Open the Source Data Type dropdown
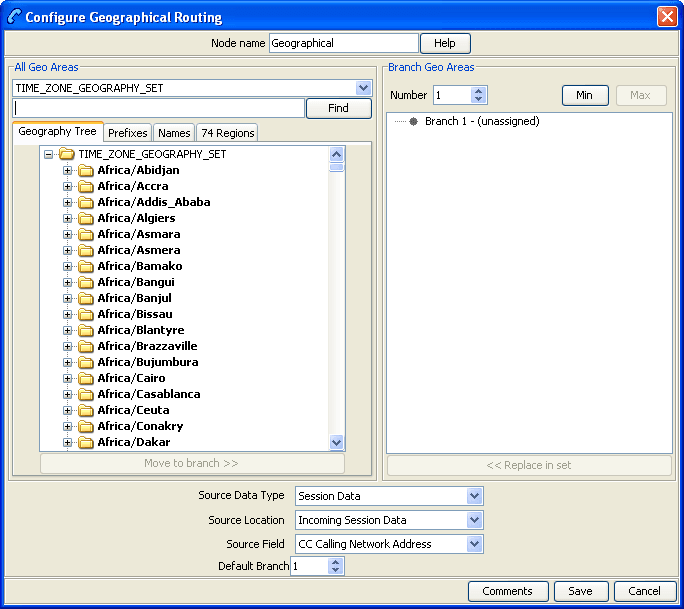This screenshot has height=609, width=684. 474,496
